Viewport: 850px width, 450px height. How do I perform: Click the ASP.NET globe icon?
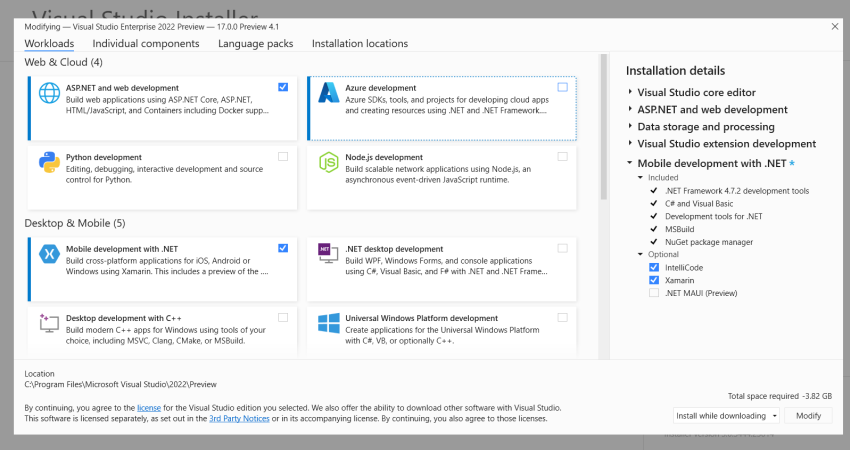pyautogui.click(x=49, y=93)
